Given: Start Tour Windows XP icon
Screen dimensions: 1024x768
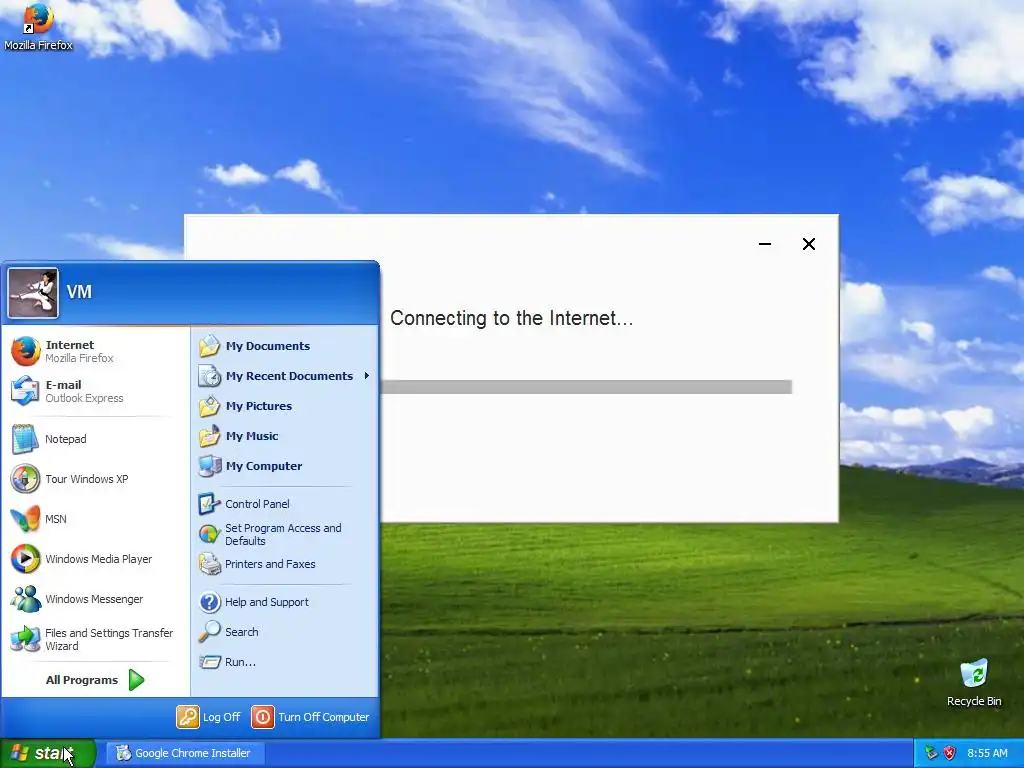Looking at the screenshot, I should coord(25,479).
